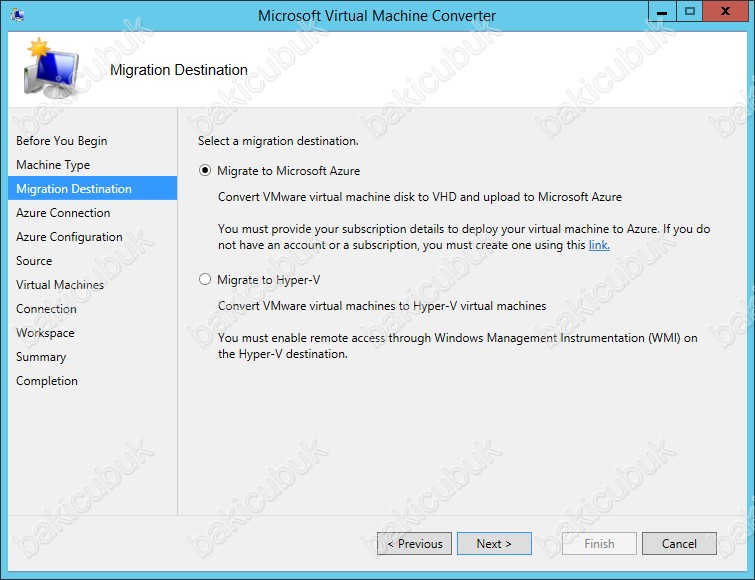Open the Azure Configuration step
Viewport: 755px width, 580px height.
[x=69, y=237]
